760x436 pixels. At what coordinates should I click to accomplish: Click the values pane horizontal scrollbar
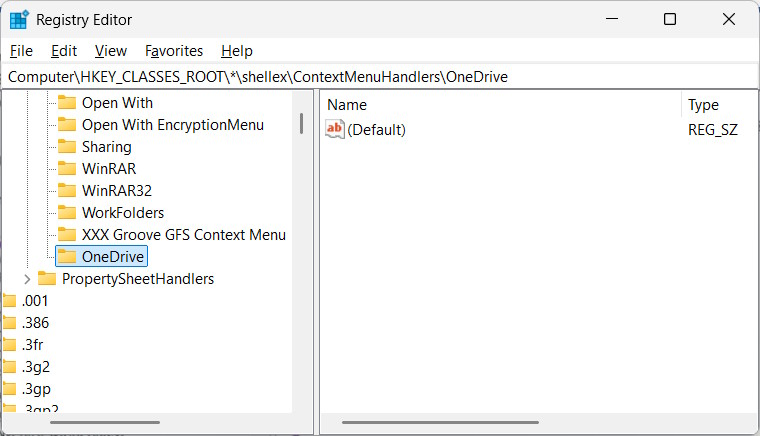pyautogui.click(x=440, y=422)
